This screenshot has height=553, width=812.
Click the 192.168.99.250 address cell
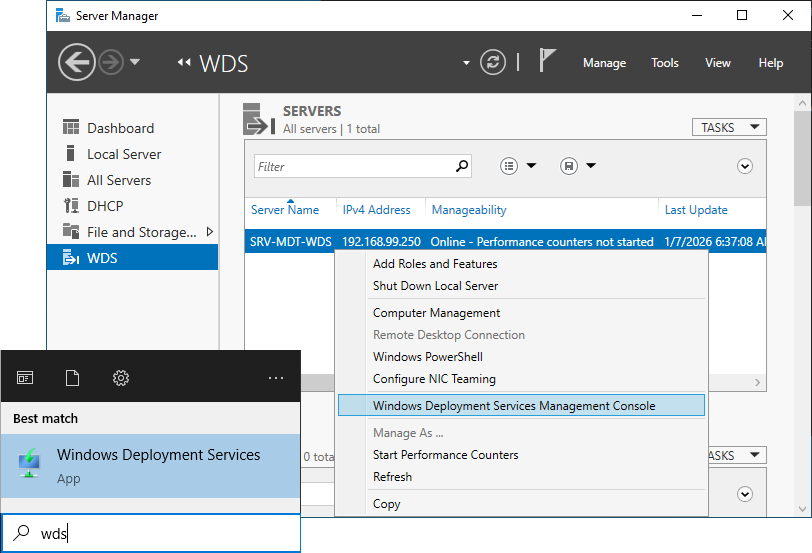coord(381,242)
